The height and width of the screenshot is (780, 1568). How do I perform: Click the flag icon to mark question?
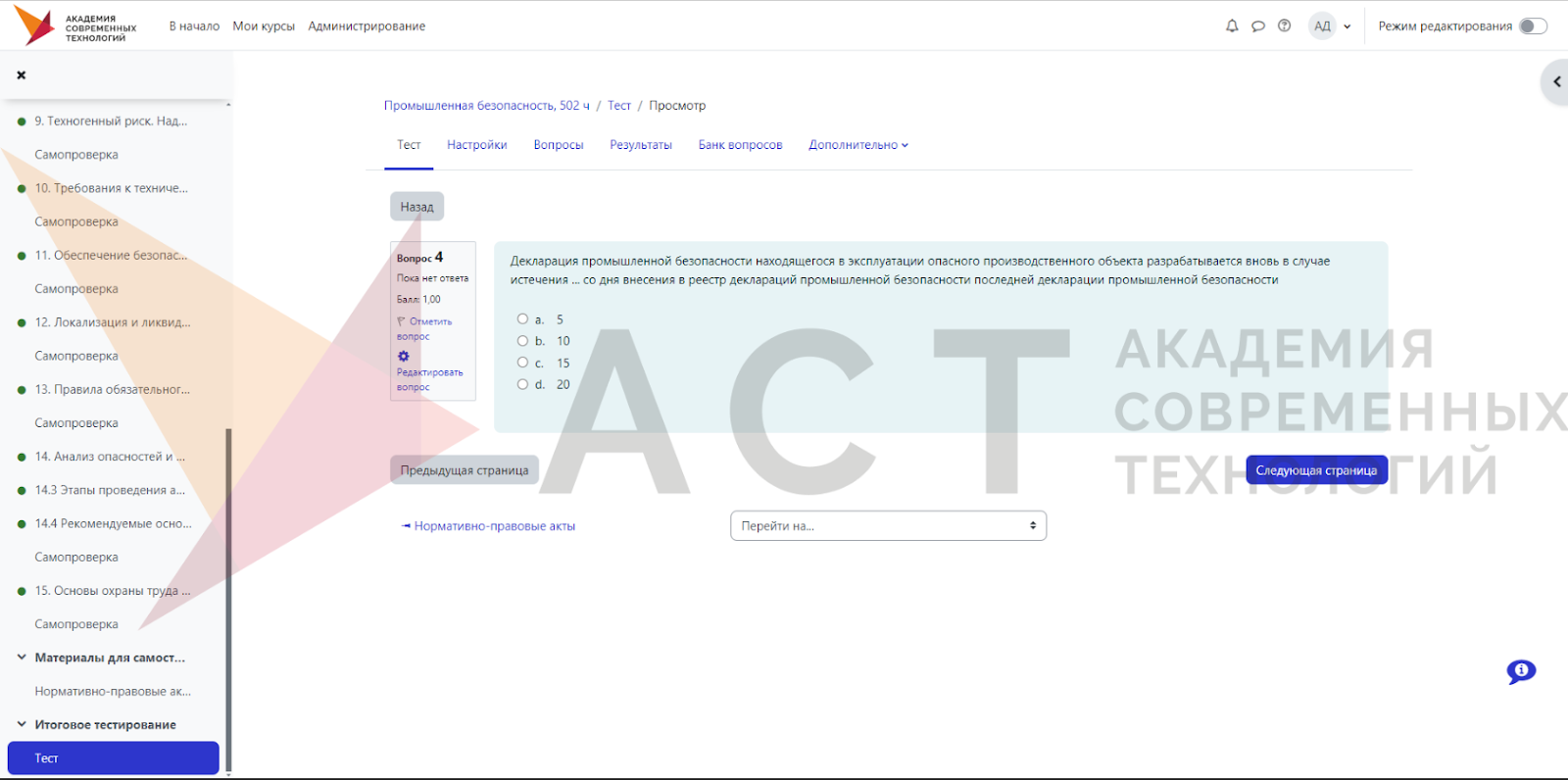[401, 321]
